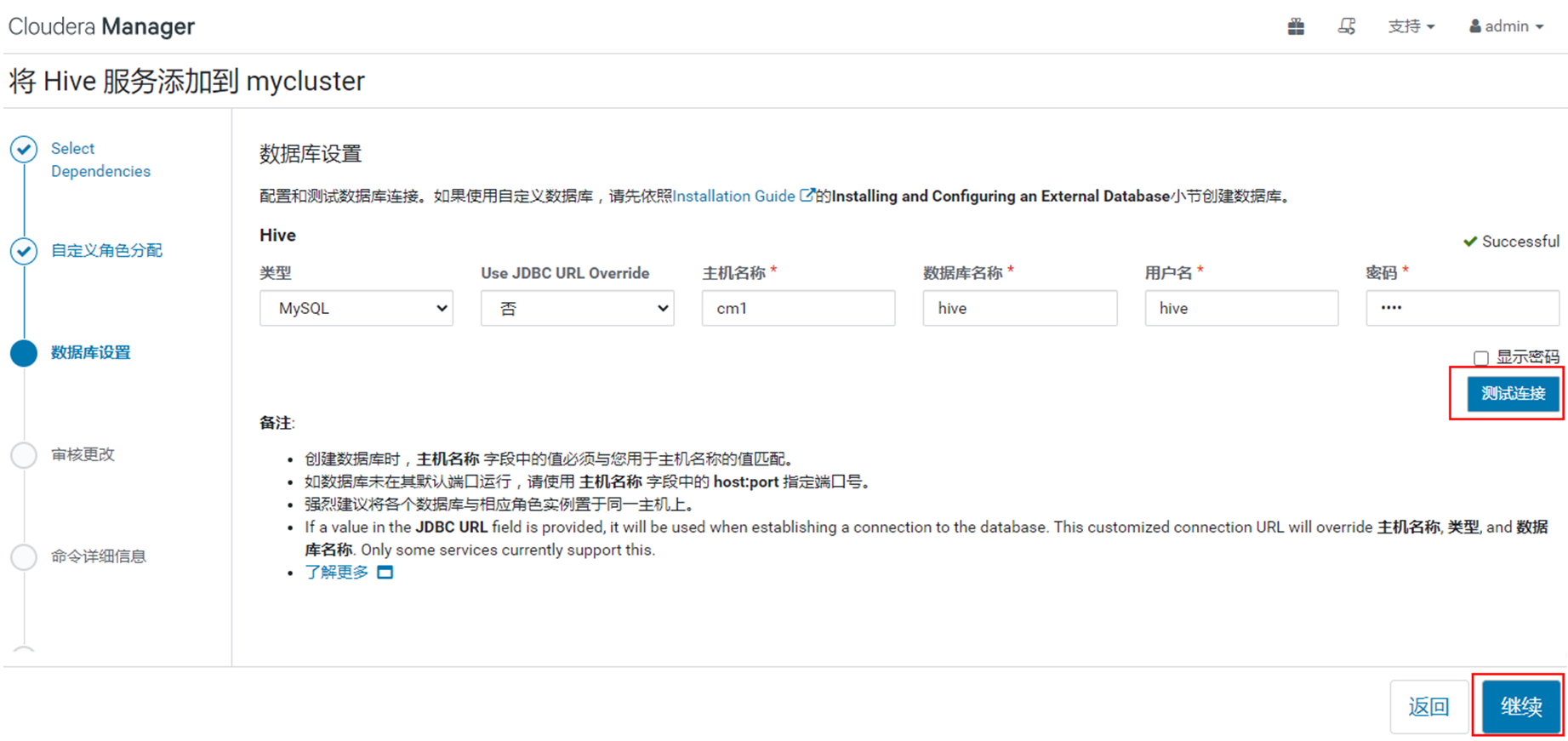1568x741 pixels.
Task: Enable the 显示密码 checkbox
Action: pos(1481,357)
